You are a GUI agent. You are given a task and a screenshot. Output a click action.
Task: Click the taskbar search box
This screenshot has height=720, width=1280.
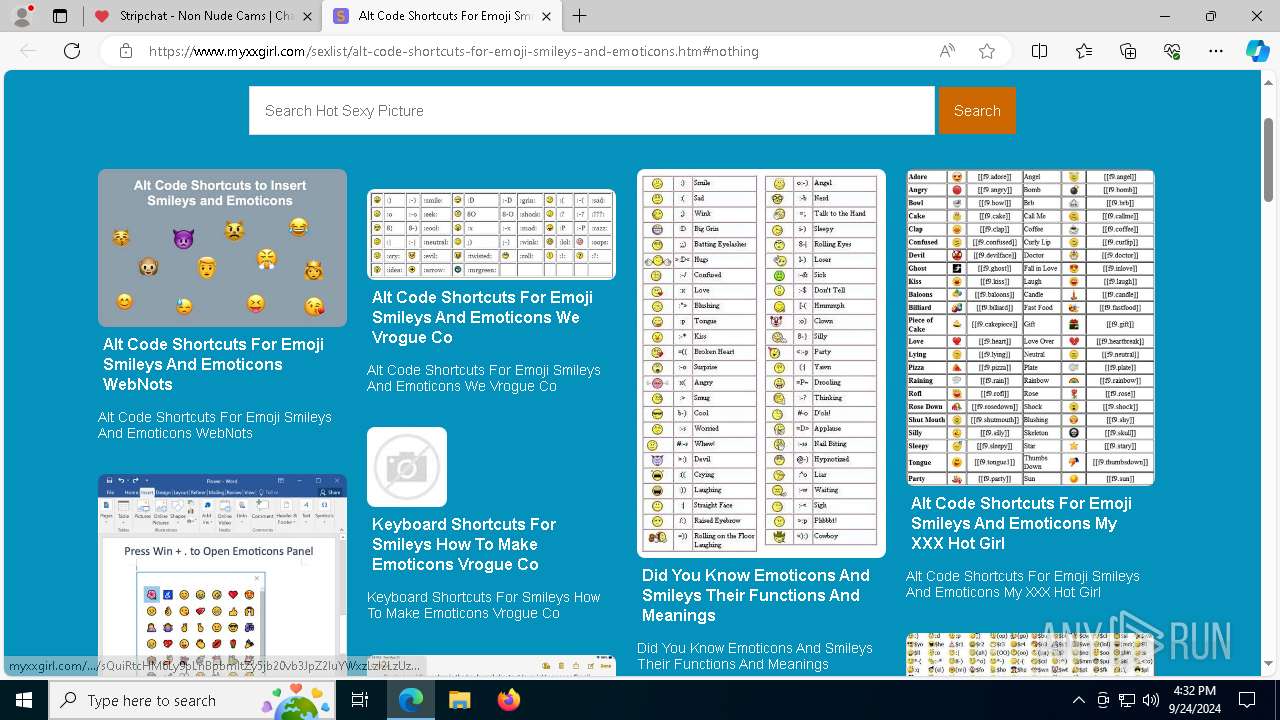[x=192, y=700]
